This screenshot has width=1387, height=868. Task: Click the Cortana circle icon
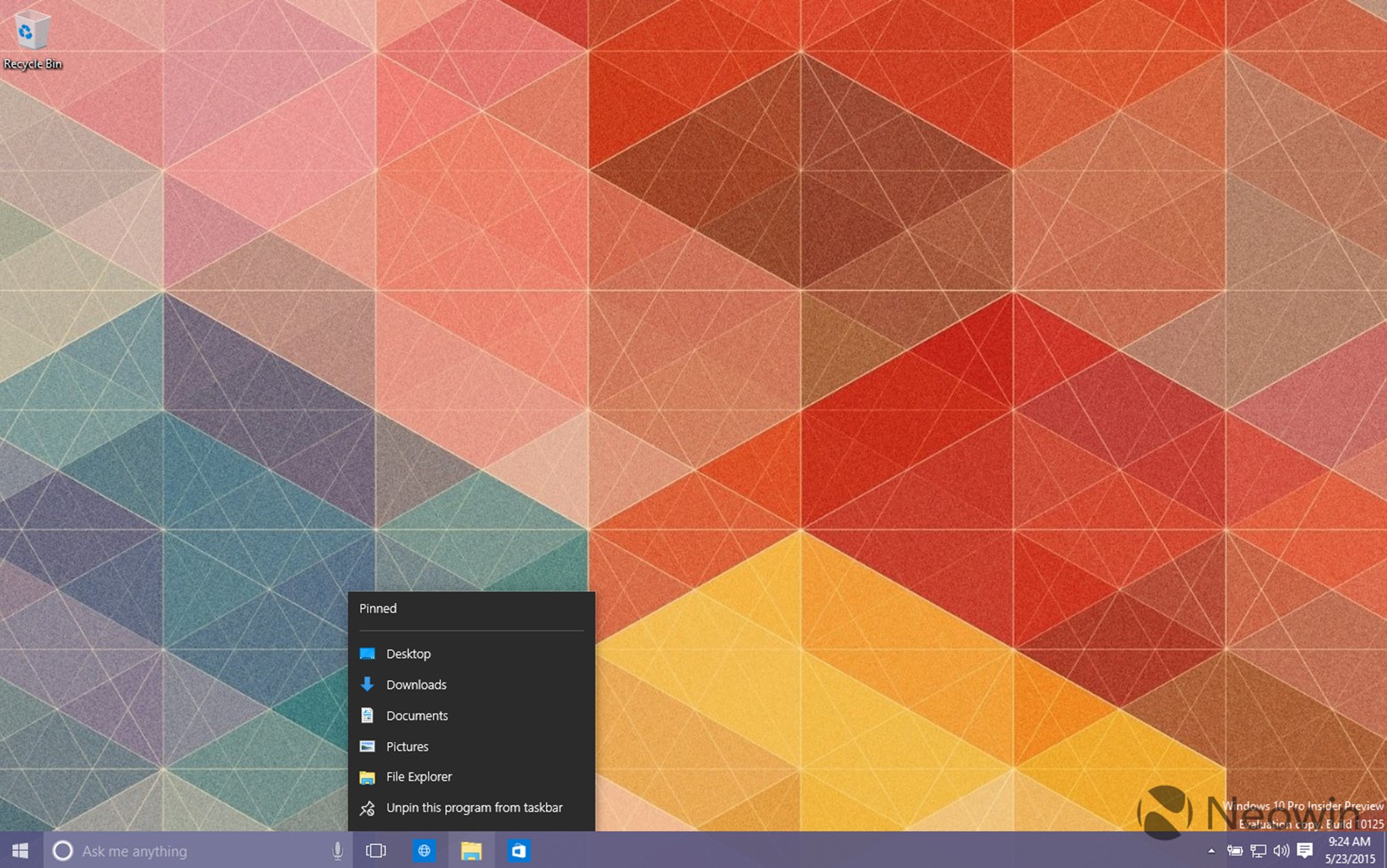click(63, 850)
